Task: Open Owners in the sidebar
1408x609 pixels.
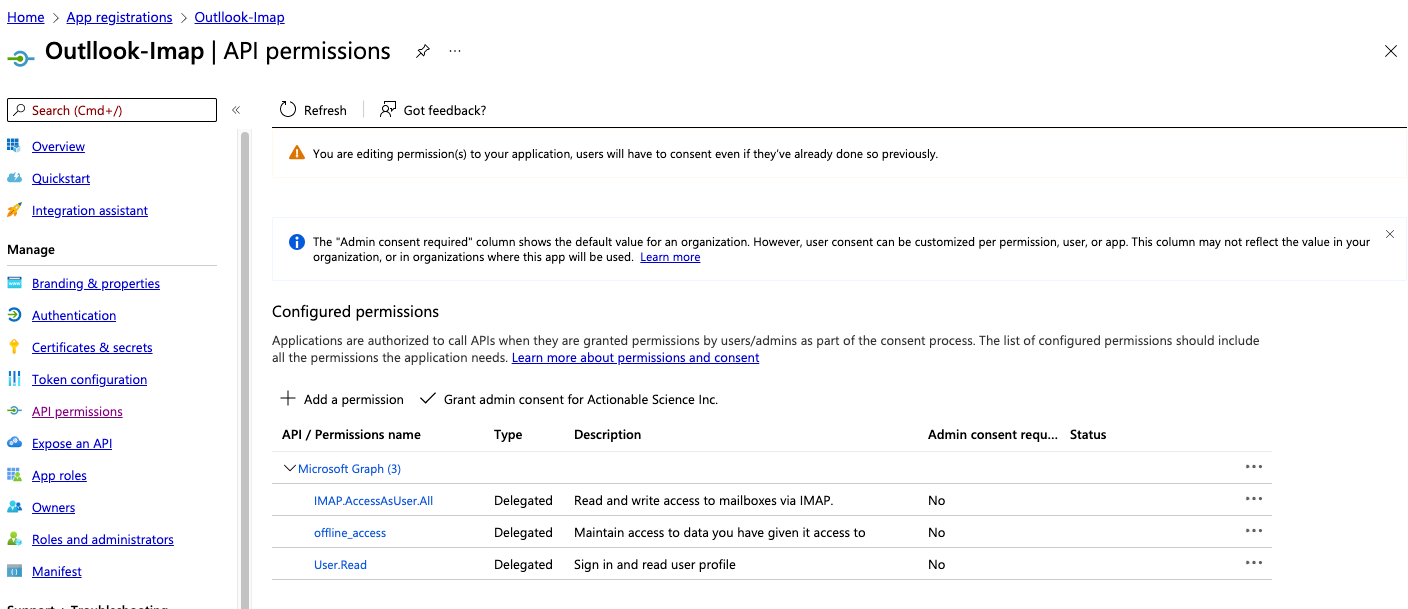Action: (53, 507)
